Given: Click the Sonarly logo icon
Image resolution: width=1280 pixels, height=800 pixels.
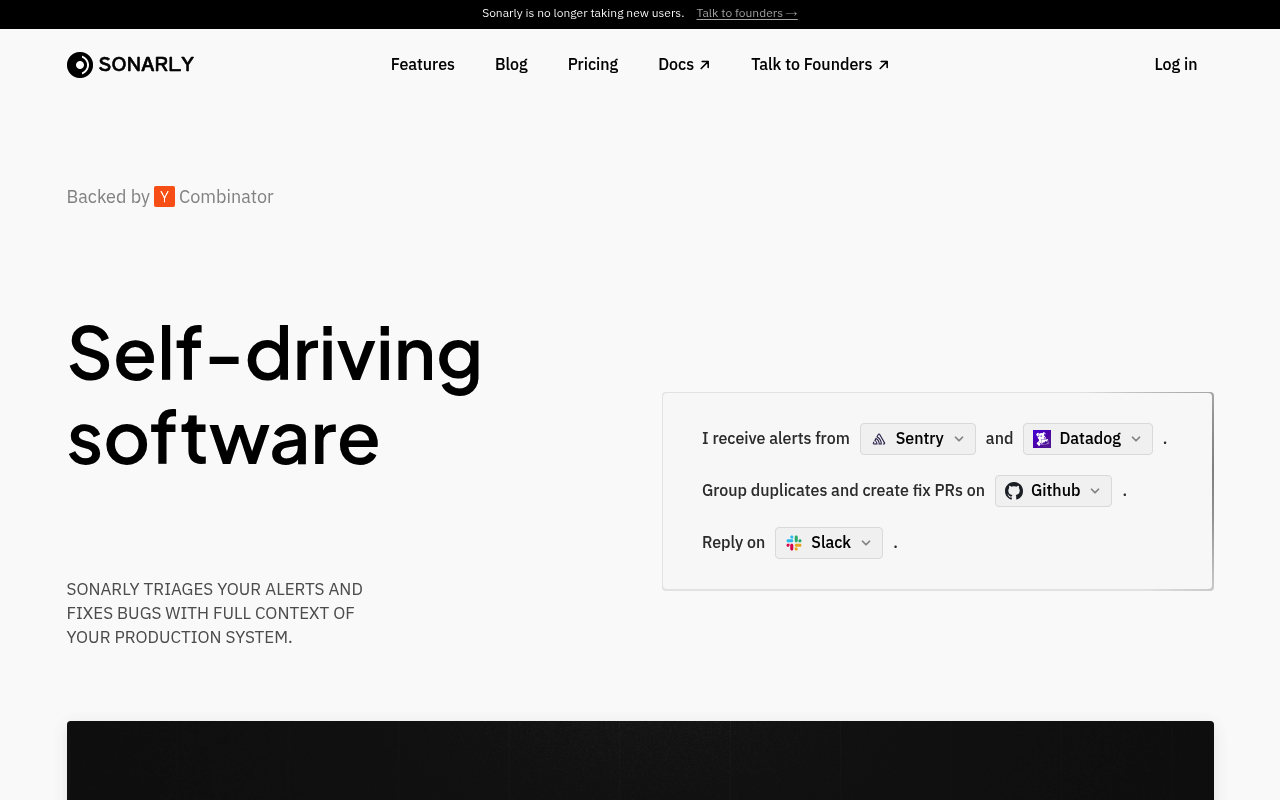Looking at the screenshot, I should 80,65.
